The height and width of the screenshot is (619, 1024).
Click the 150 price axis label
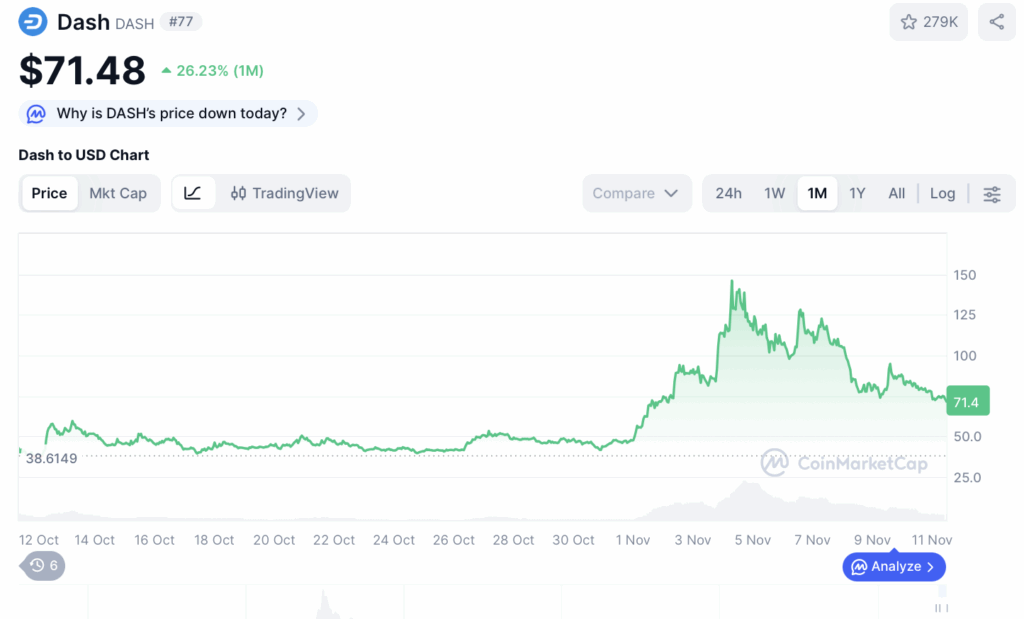click(965, 275)
